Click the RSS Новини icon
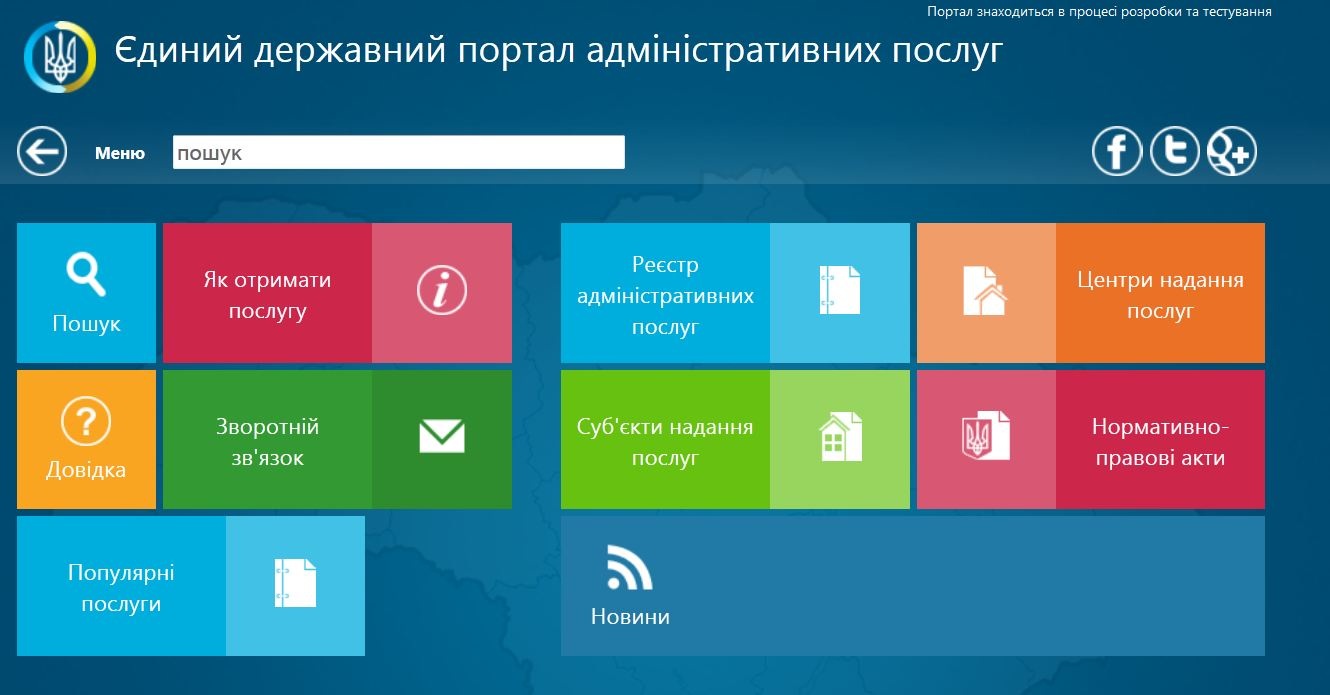Image resolution: width=1330 pixels, height=695 pixels. (630, 568)
